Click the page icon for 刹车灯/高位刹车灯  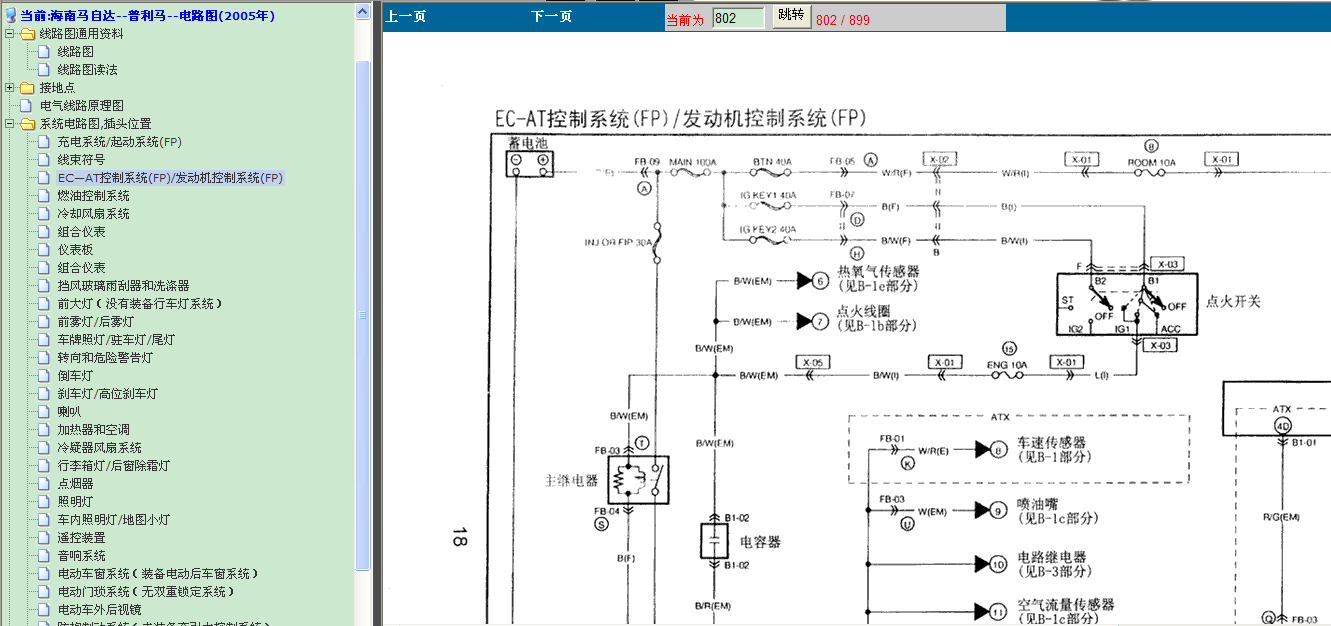pos(44,394)
